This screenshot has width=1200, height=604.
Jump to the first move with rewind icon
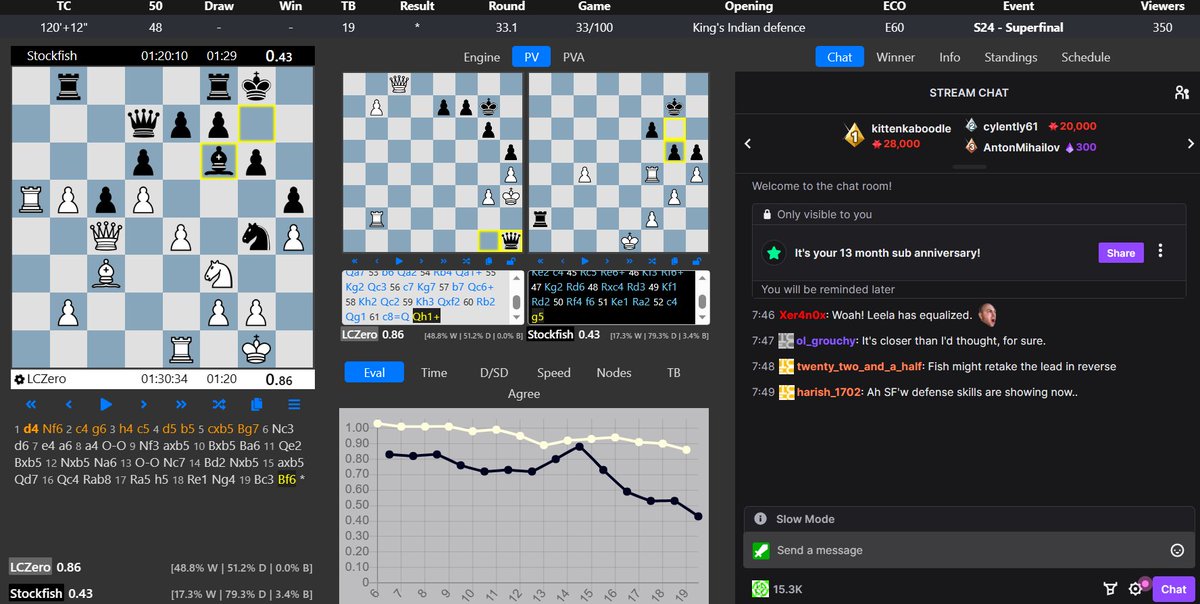(x=30, y=404)
